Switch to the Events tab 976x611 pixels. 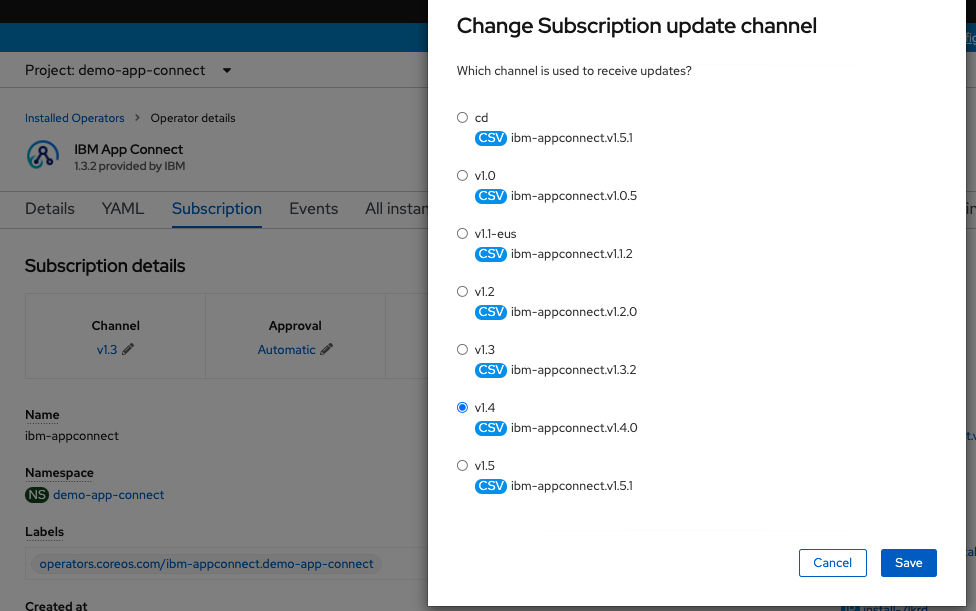coord(313,208)
